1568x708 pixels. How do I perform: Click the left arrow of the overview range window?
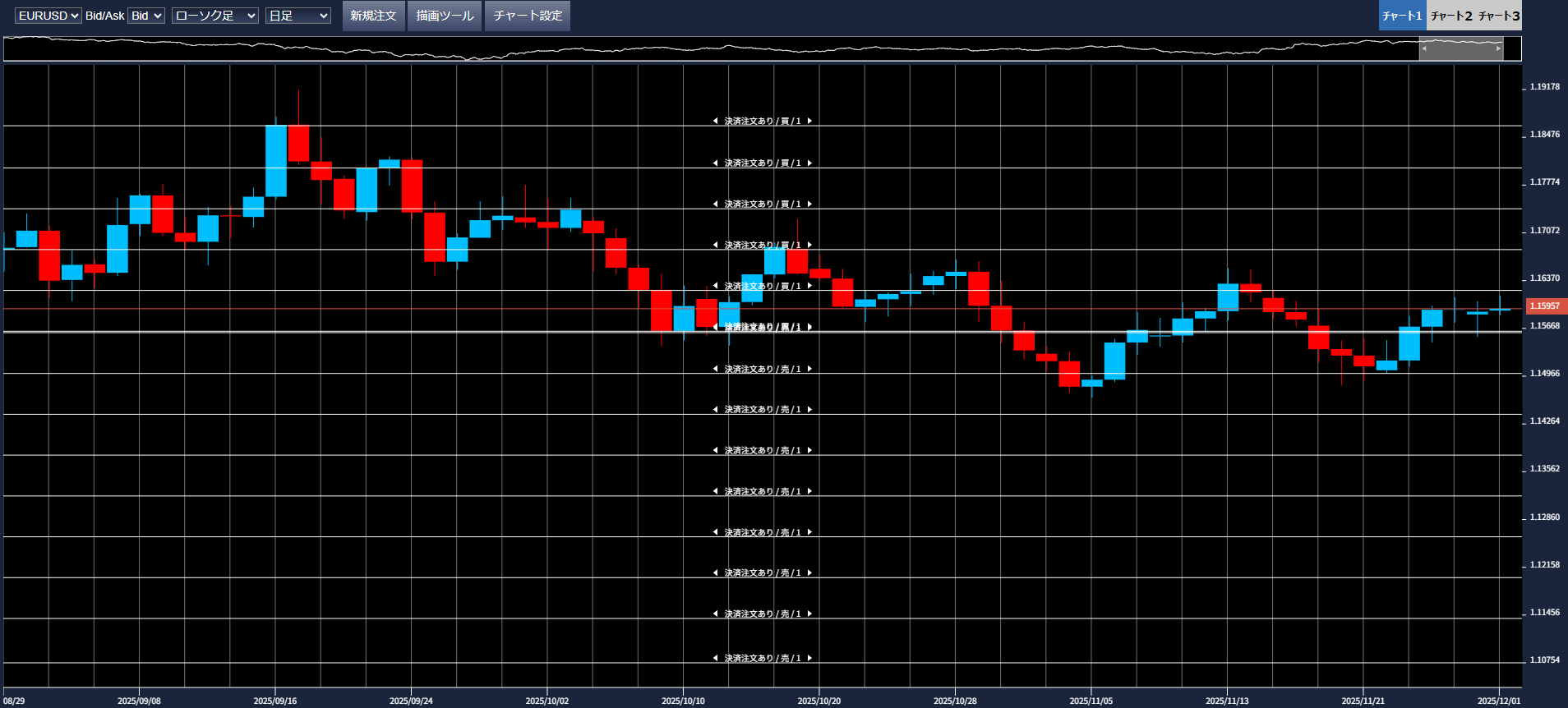[1424, 48]
